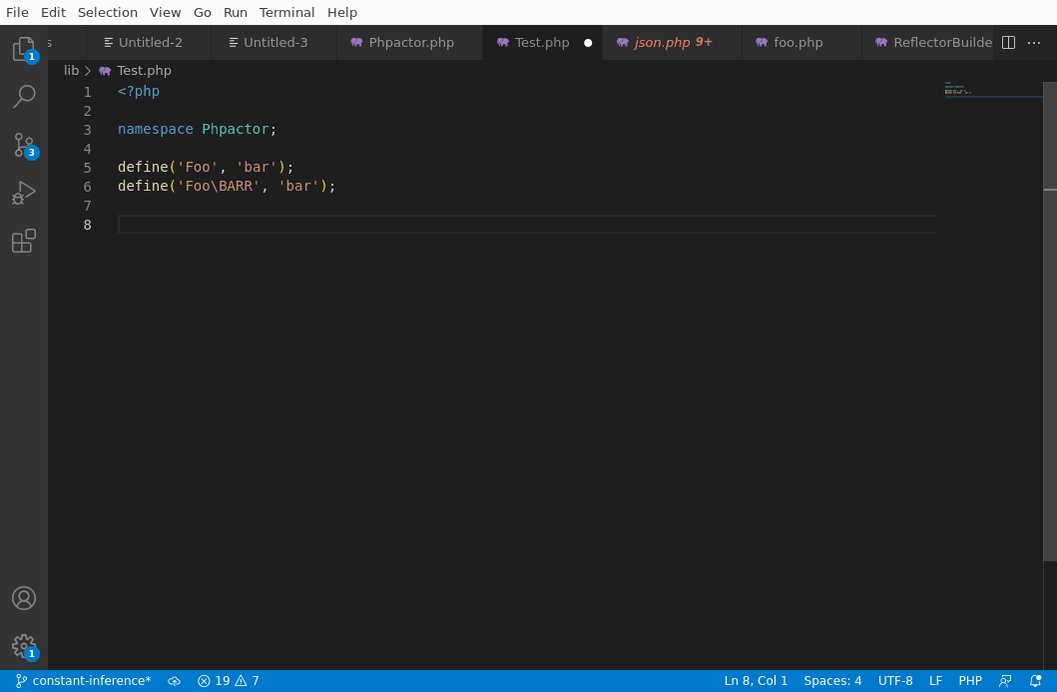Switch to the Phpactor.php tab
Viewport: 1057px width, 692px height.
pyautogui.click(x=410, y=42)
